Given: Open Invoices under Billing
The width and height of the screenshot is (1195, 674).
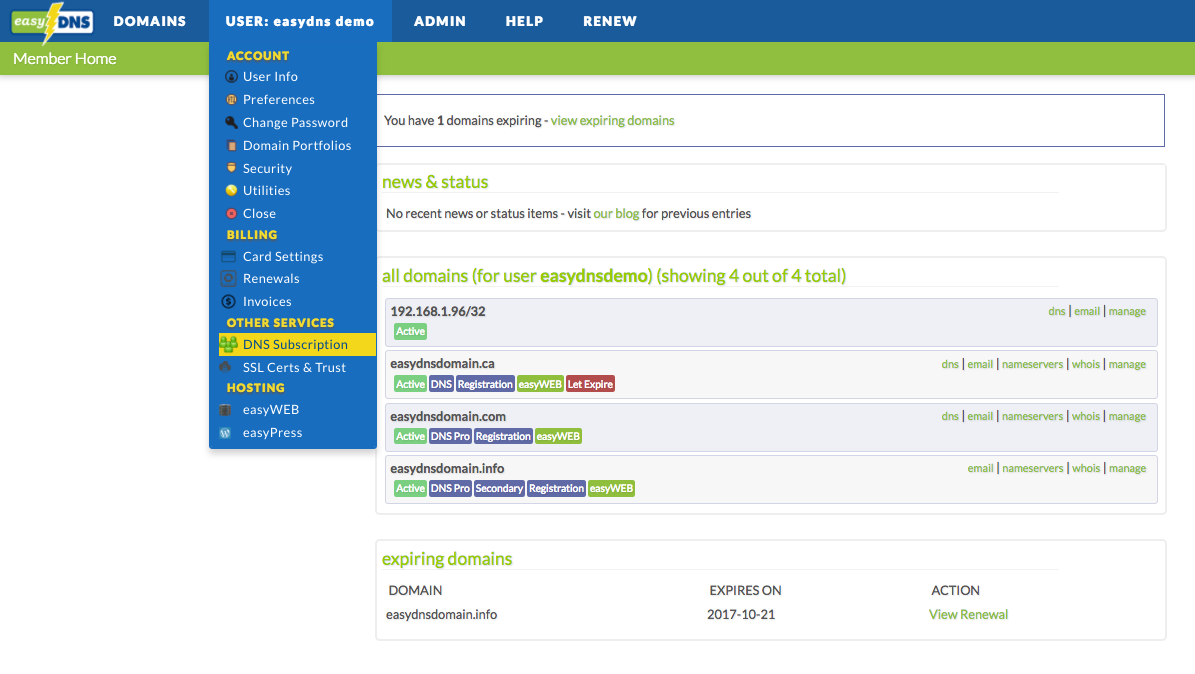Looking at the screenshot, I should (x=267, y=302).
